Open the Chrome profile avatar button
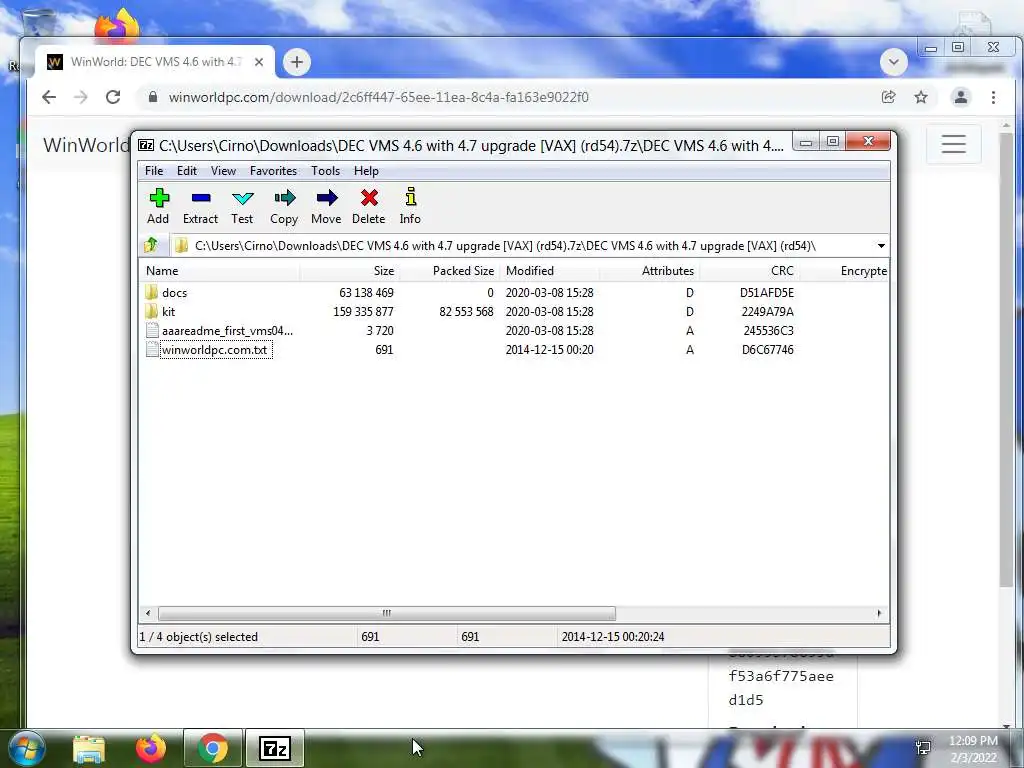This screenshot has height=768, width=1024. pyautogui.click(x=961, y=97)
